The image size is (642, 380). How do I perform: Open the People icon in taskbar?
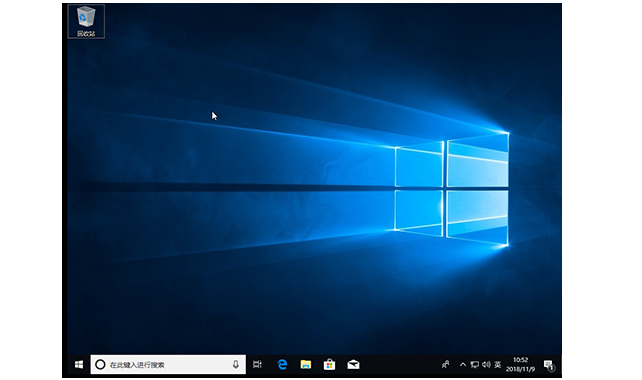445,364
